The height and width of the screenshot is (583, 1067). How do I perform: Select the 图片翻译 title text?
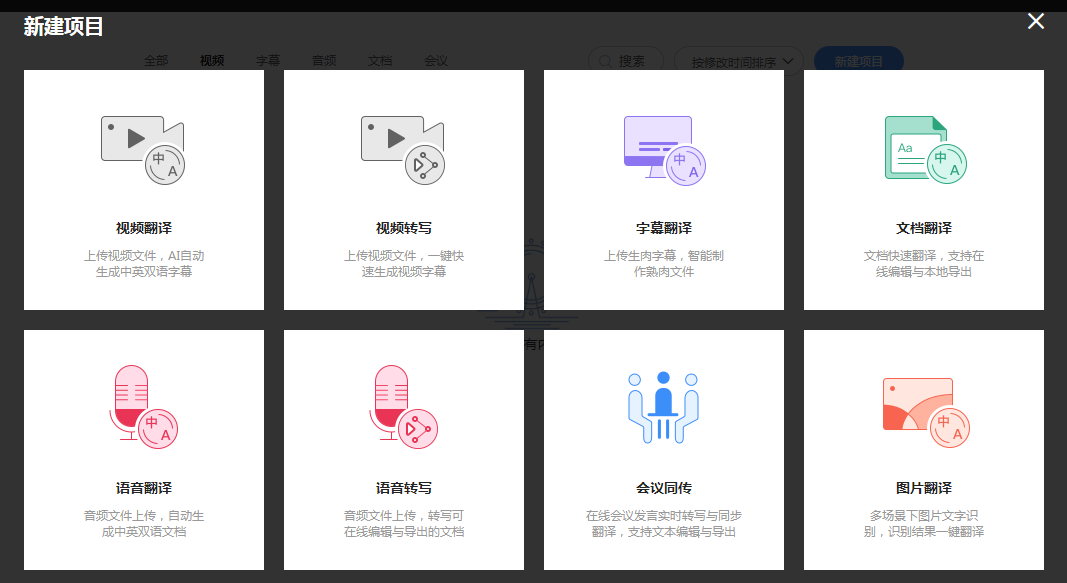(x=923, y=488)
